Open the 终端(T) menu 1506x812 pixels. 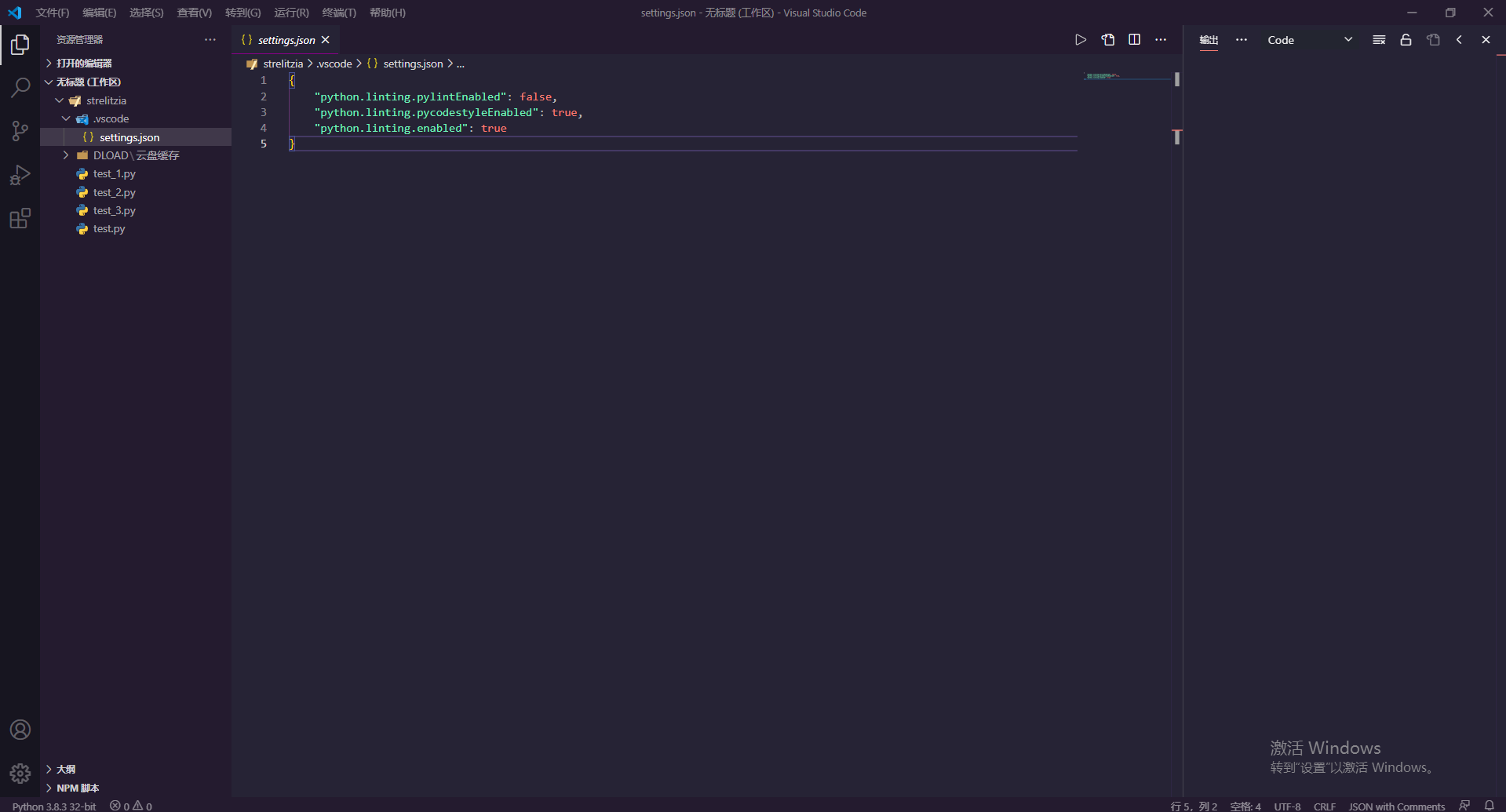(x=339, y=13)
